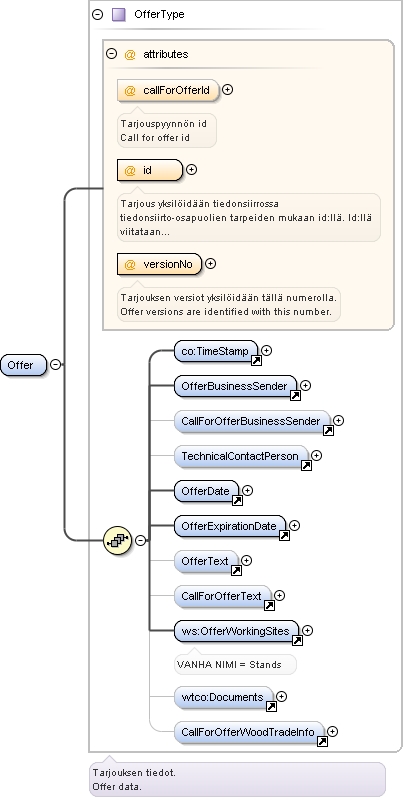Click the sequence compositor icon
The height and width of the screenshot is (800, 404).
click(117, 540)
